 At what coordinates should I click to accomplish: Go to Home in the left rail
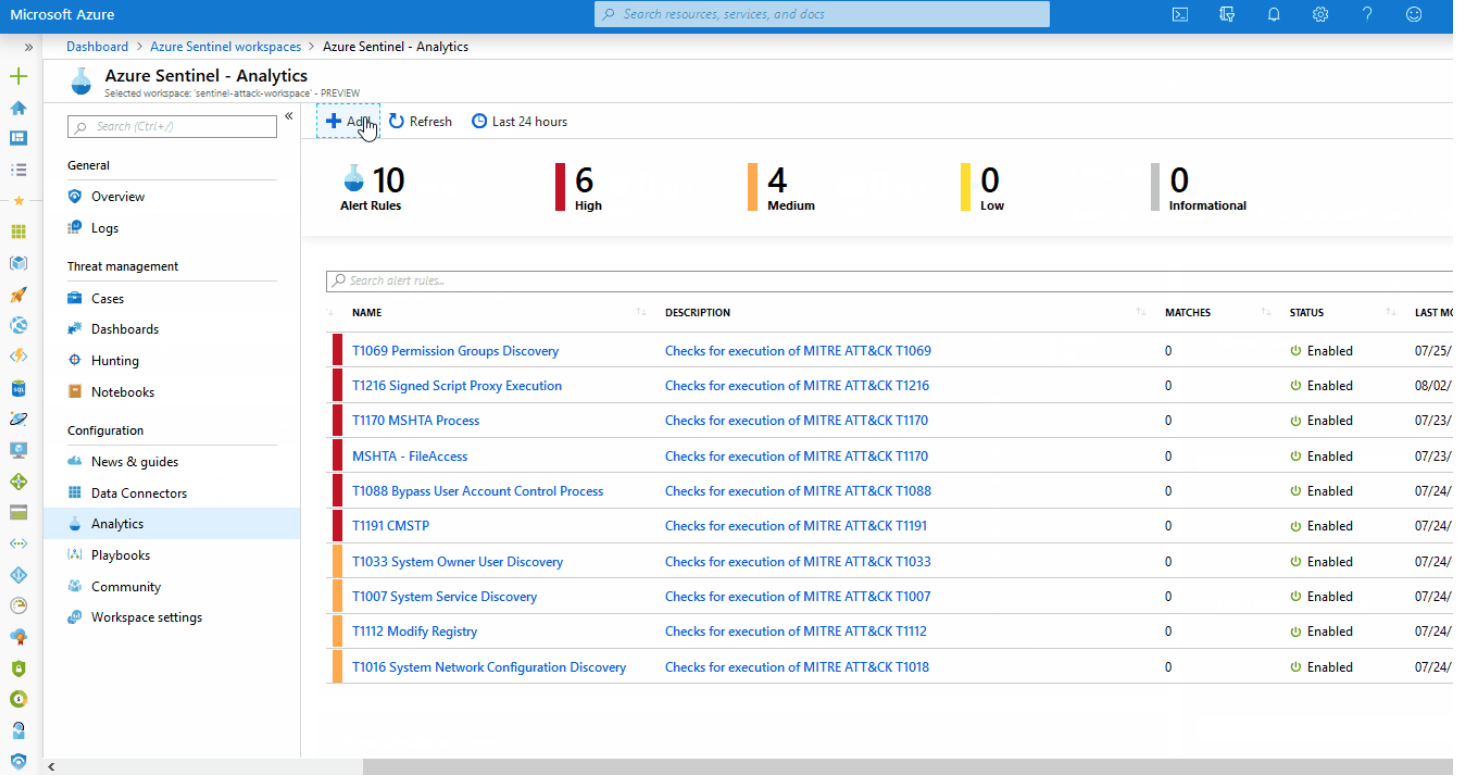tap(18, 108)
